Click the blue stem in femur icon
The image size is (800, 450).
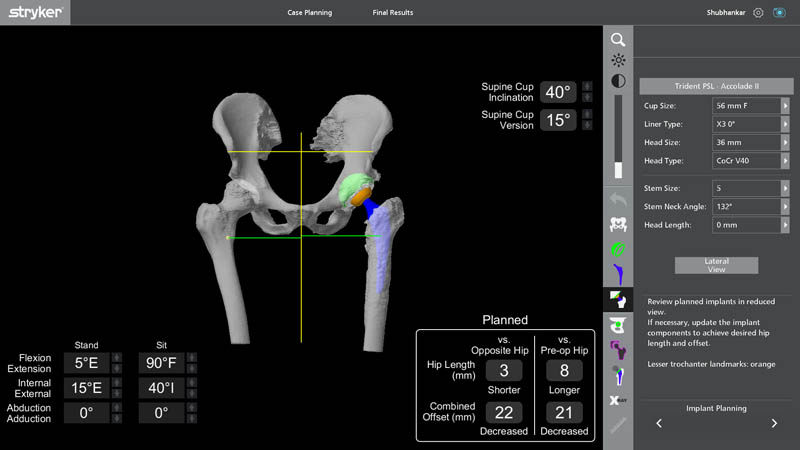(x=618, y=376)
